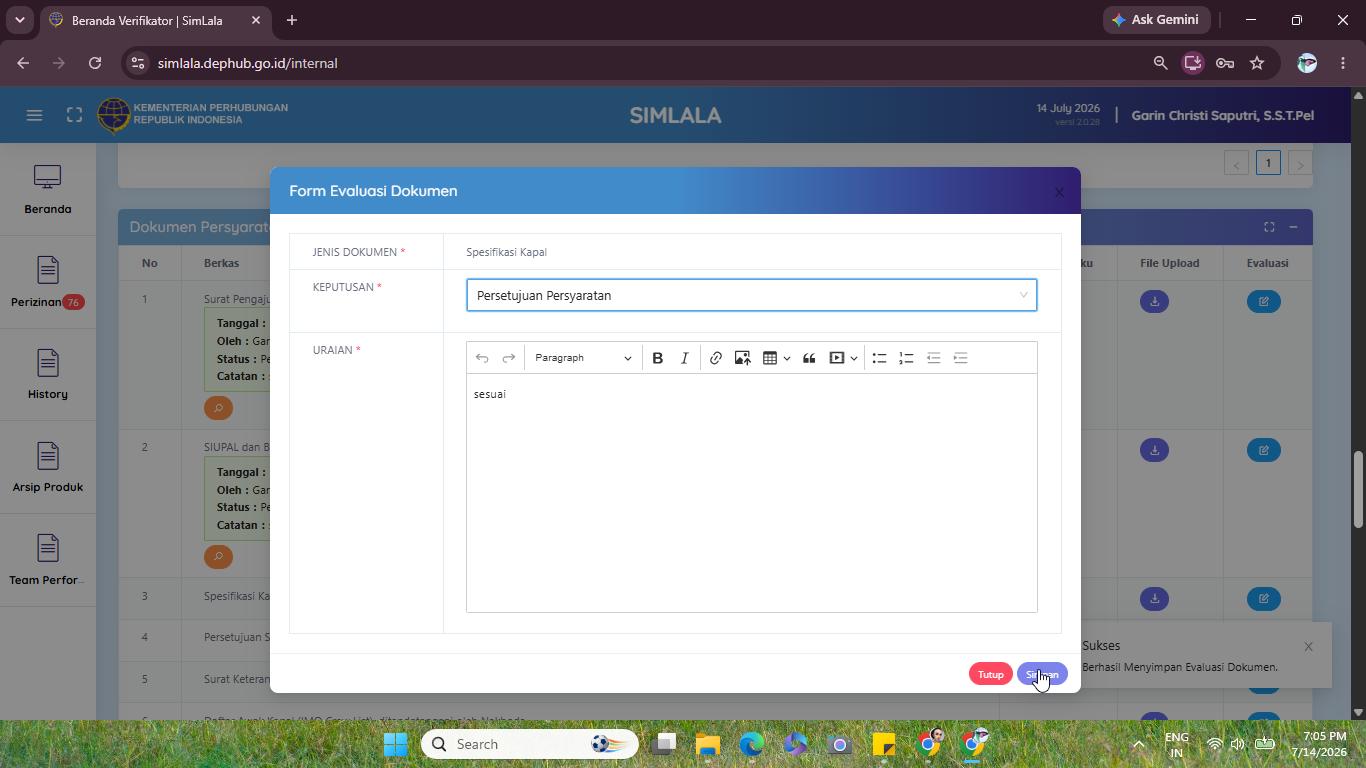Toggle bulleted list in the editor
Image resolution: width=1366 pixels, height=768 pixels.
click(879, 358)
